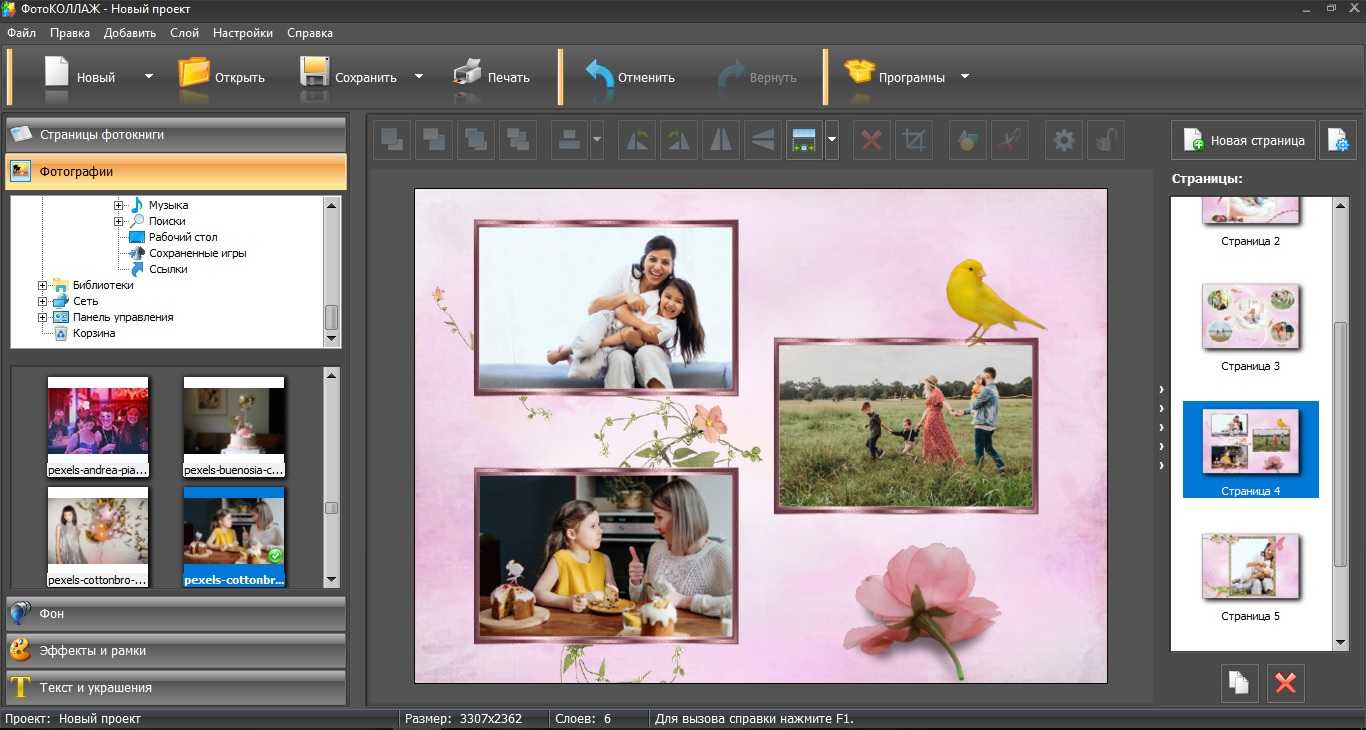
Task: Click the red X delete layer icon
Action: (872, 141)
